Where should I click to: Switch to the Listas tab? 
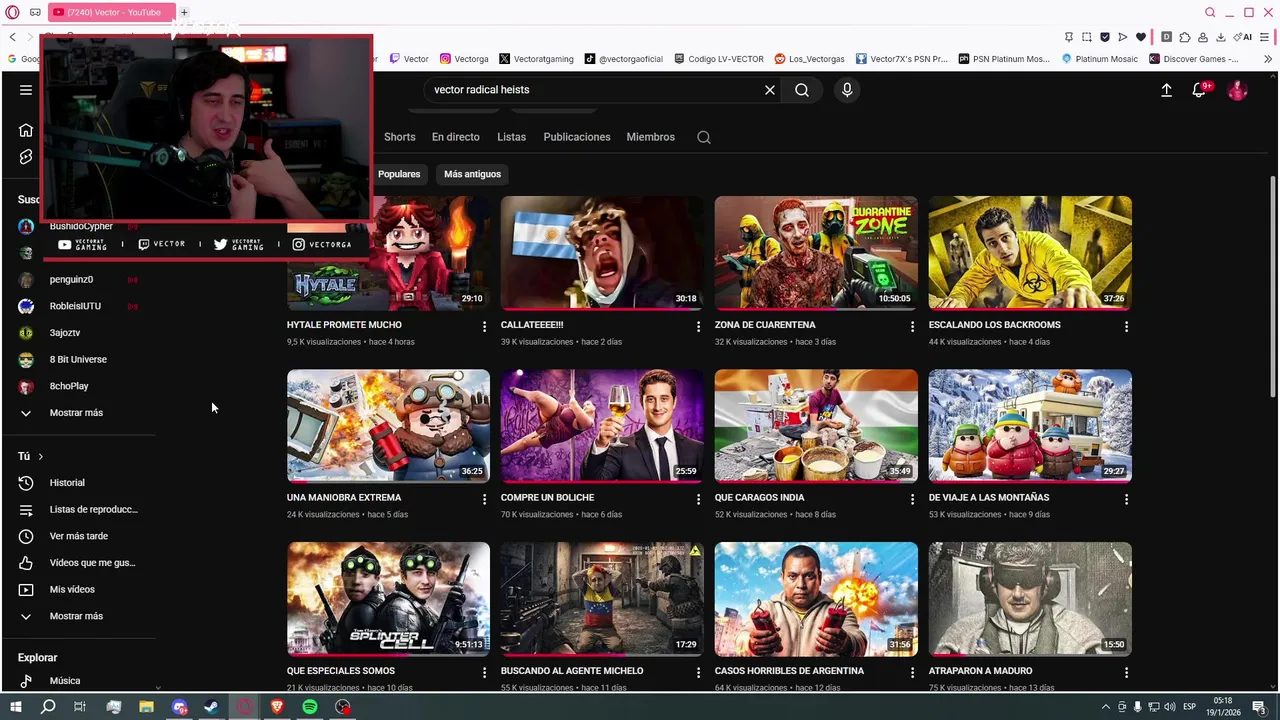(511, 137)
